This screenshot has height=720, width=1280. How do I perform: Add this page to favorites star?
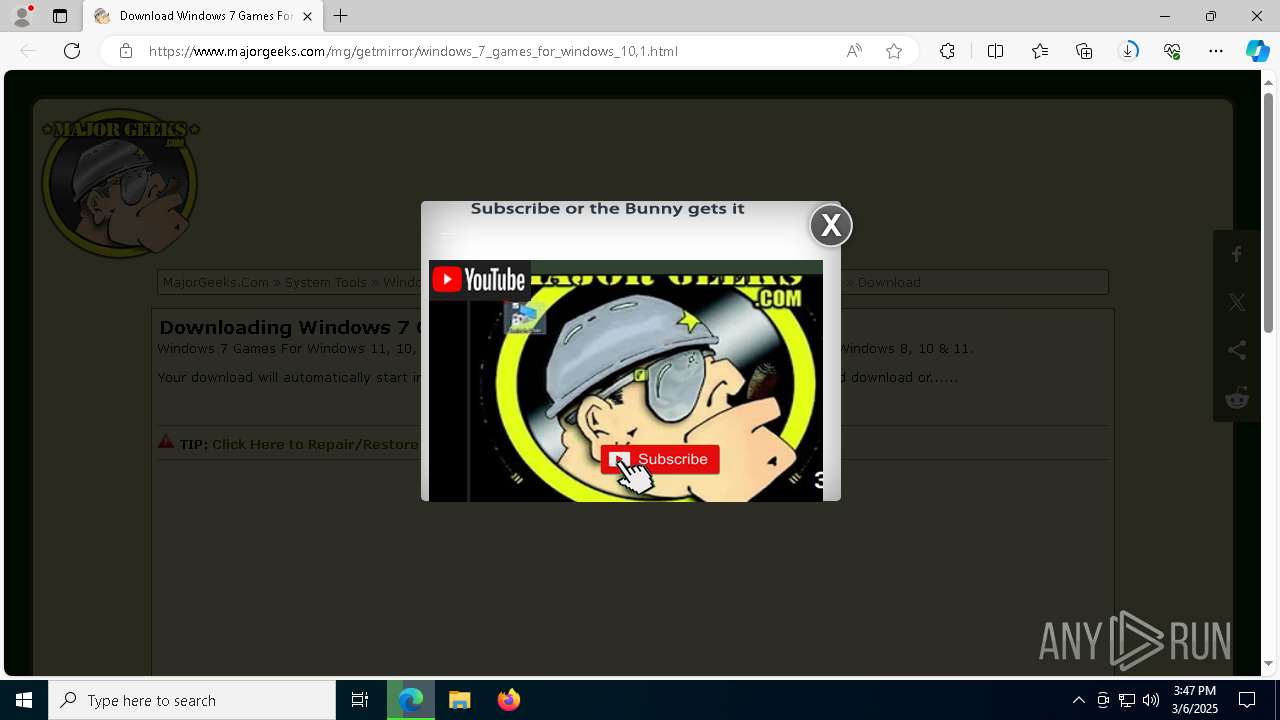[x=894, y=51]
